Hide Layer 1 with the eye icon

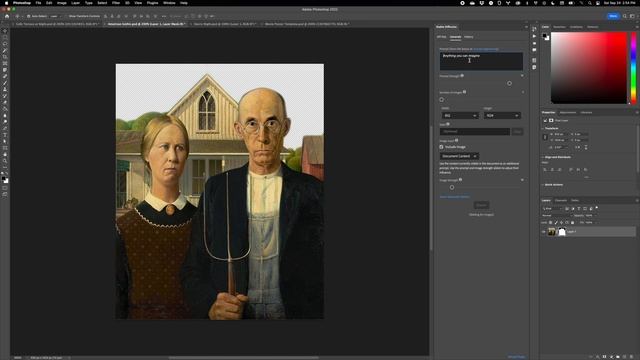click(x=544, y=232)
